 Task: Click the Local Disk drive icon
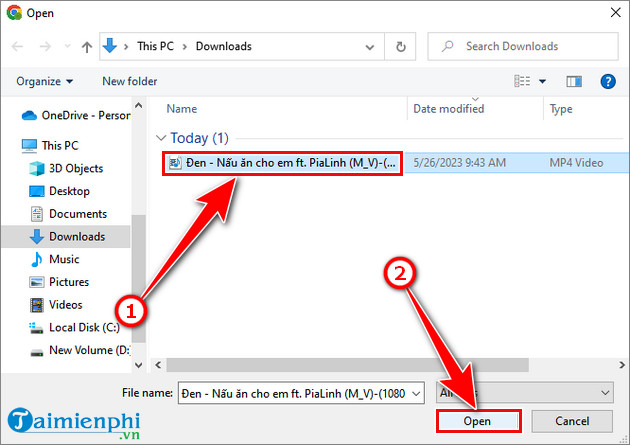pos(36,328)
